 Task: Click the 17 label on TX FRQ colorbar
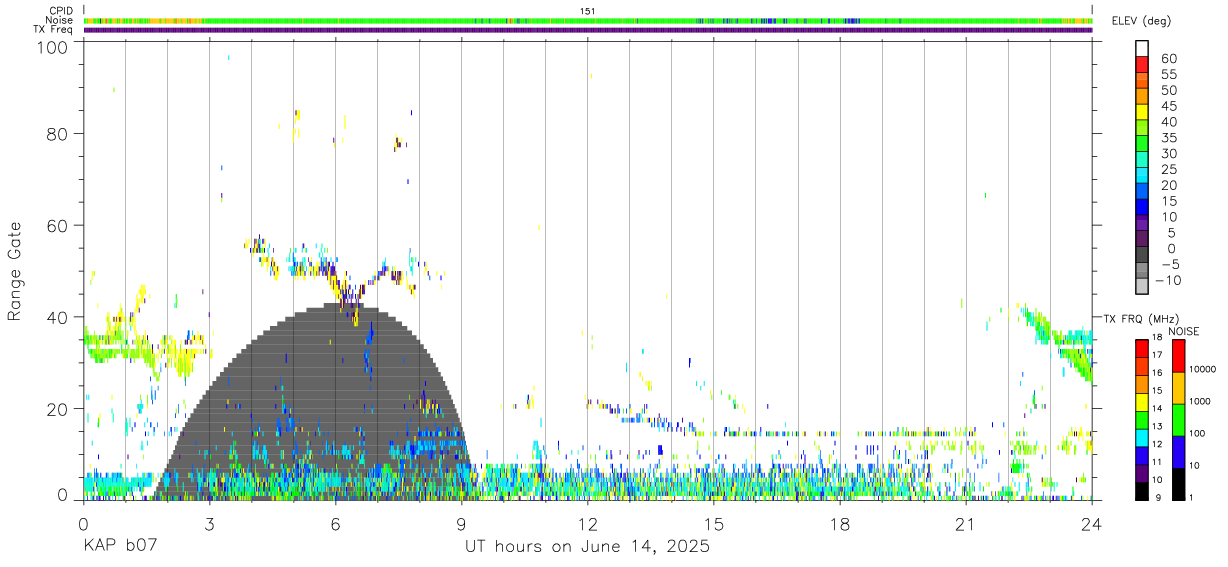click(1158, 355)
